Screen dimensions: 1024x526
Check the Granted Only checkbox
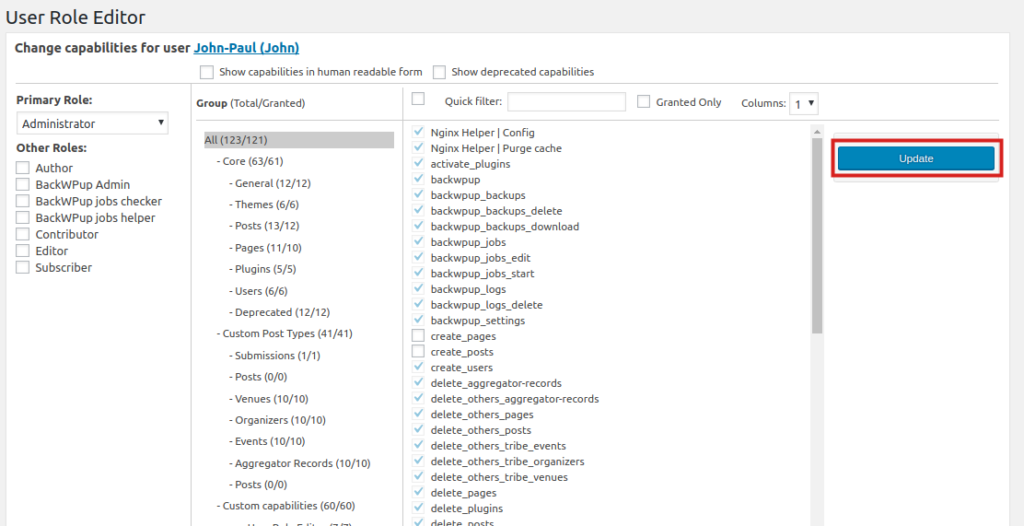(x=644, y=102)
